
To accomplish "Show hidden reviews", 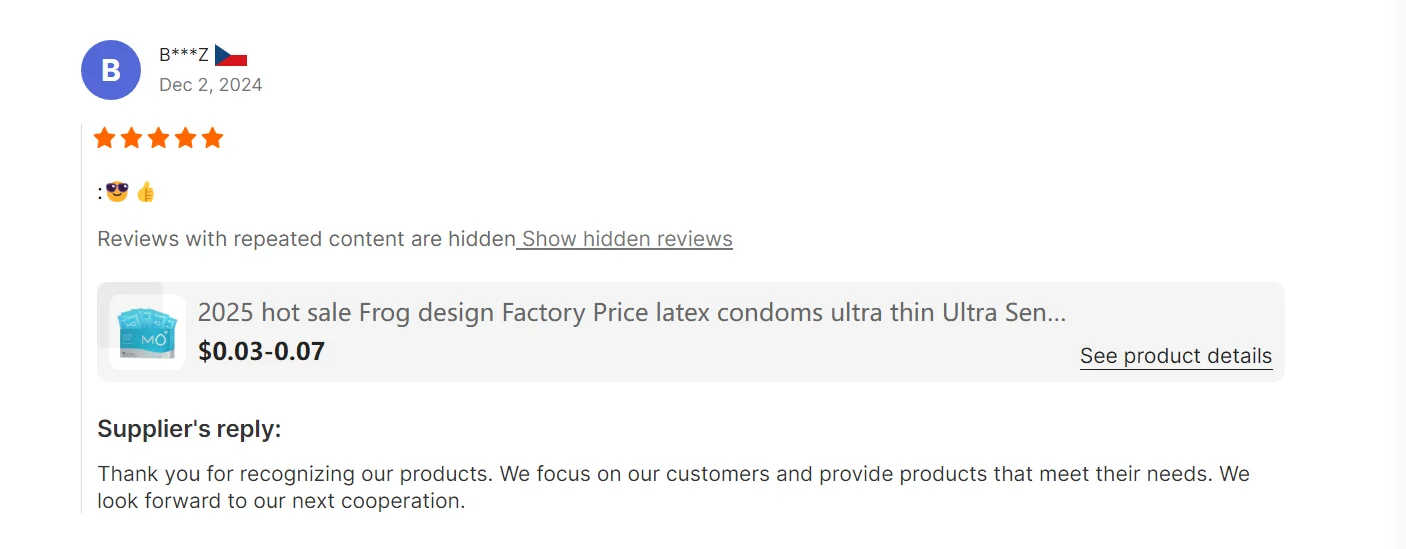I will 627,239.
